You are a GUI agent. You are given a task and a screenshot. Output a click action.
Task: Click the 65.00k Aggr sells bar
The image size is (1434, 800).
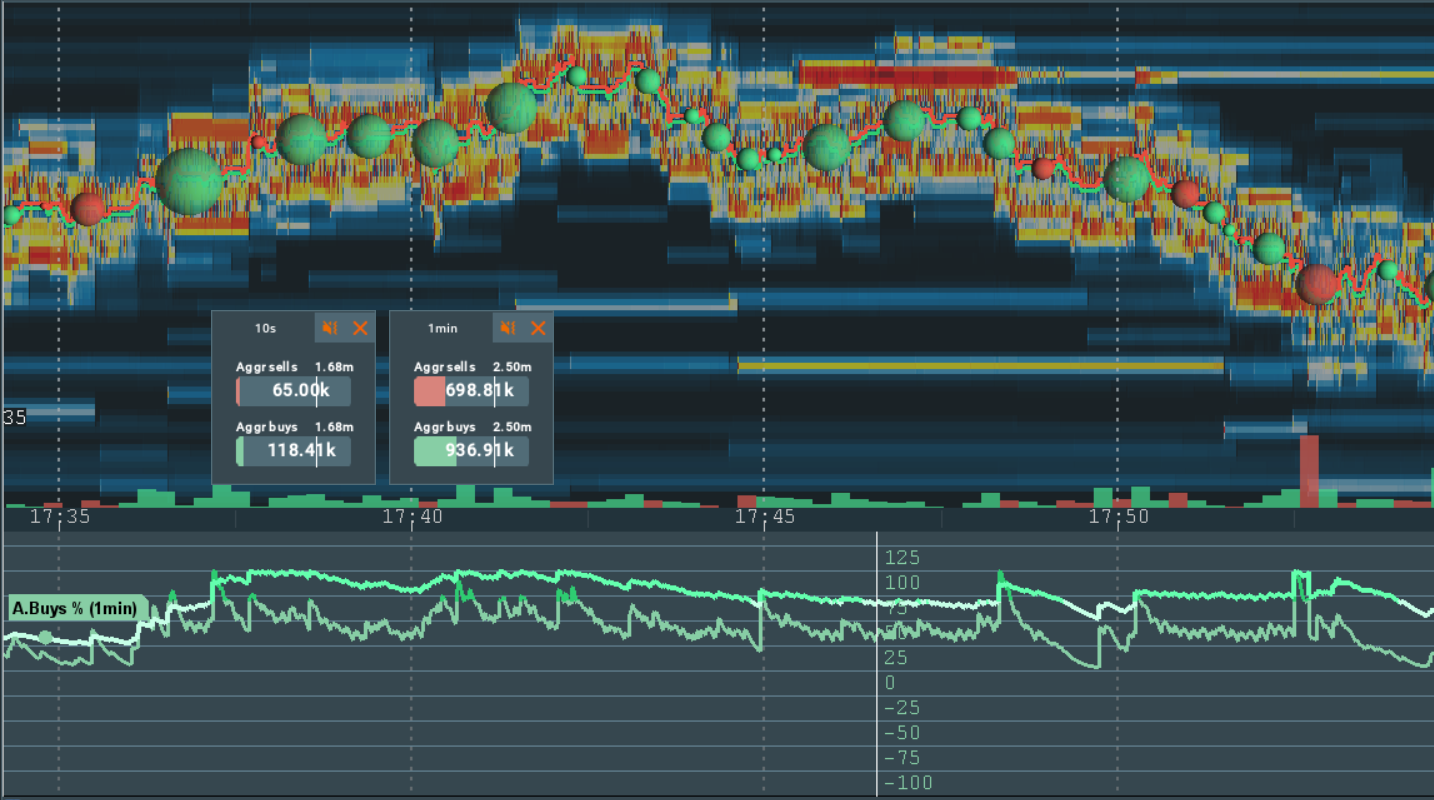(293, 391)
